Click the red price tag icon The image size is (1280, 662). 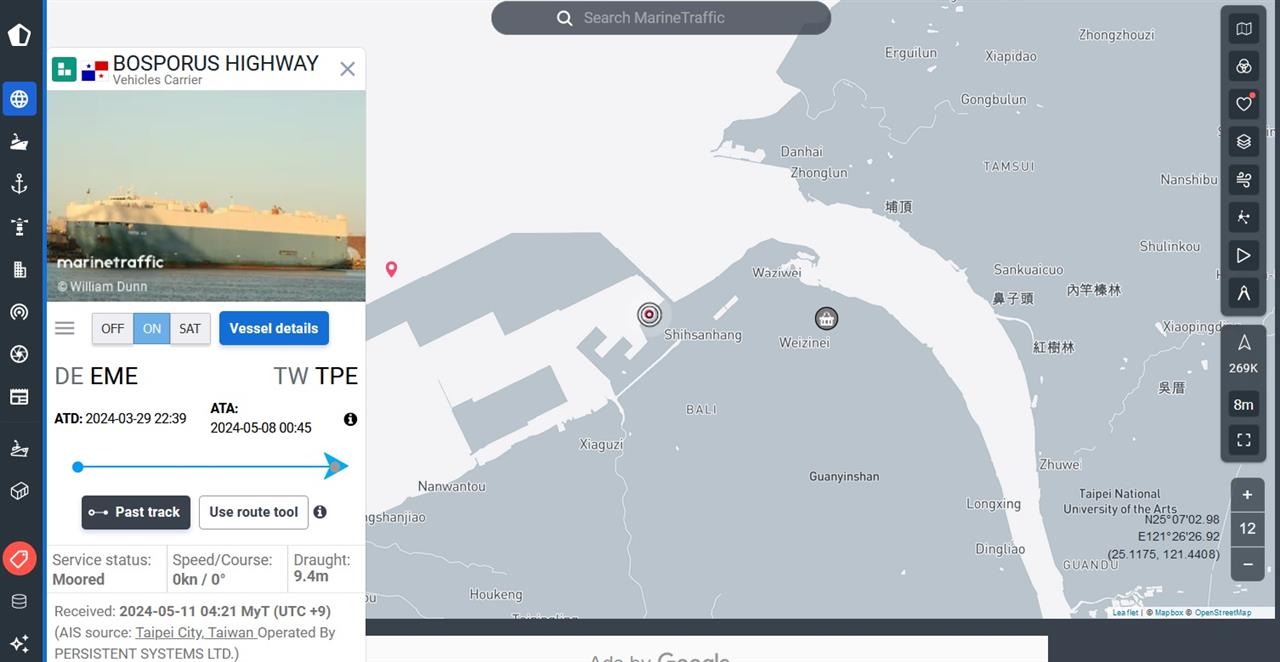tap(19, 558)
